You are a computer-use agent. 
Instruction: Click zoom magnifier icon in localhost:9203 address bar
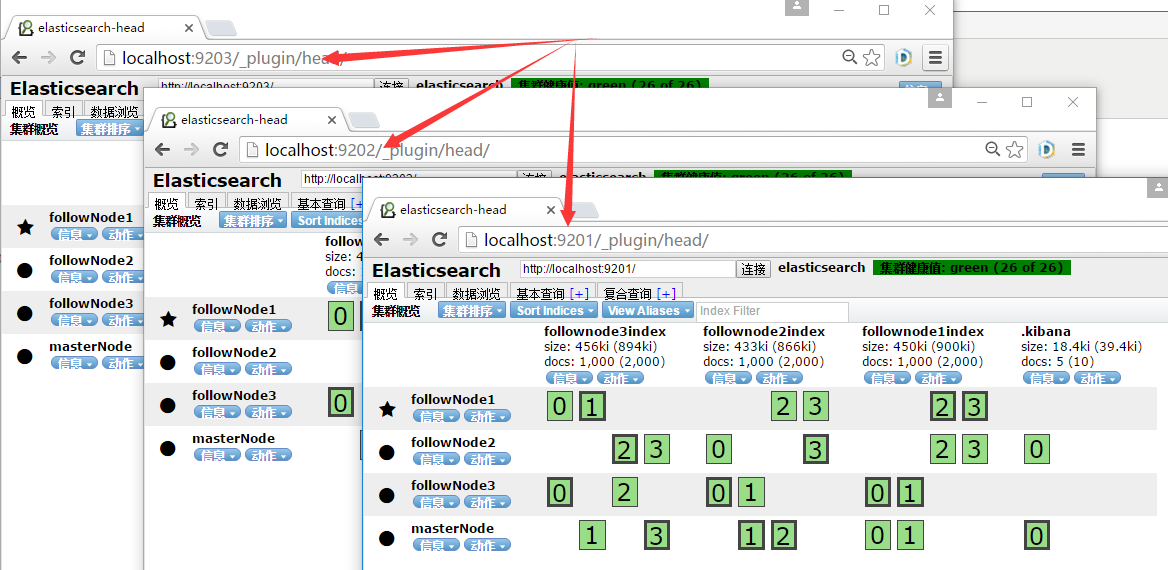[x=850, y=57]
